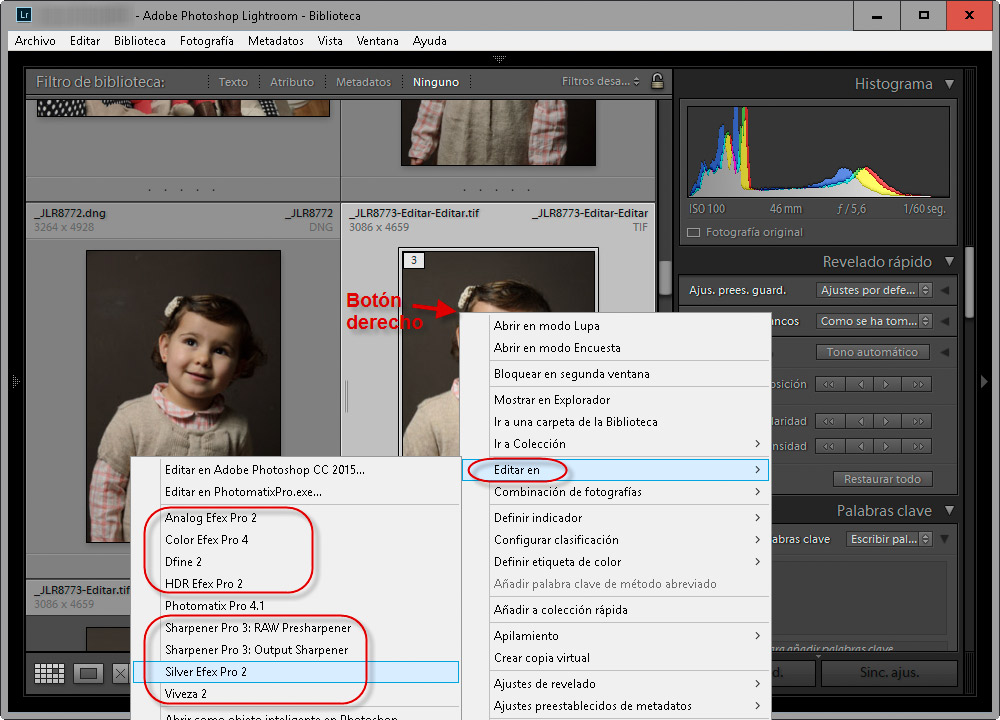Screen dimensions: 1000x720
Task: Select the Metadatos library filter
Action: (x=364, y=82)
